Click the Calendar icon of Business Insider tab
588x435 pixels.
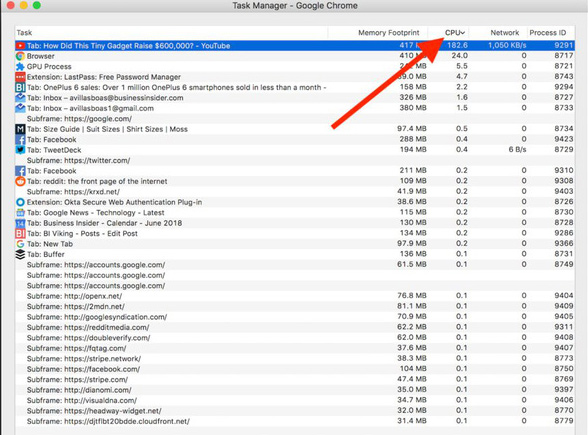[x=20, y=223]
